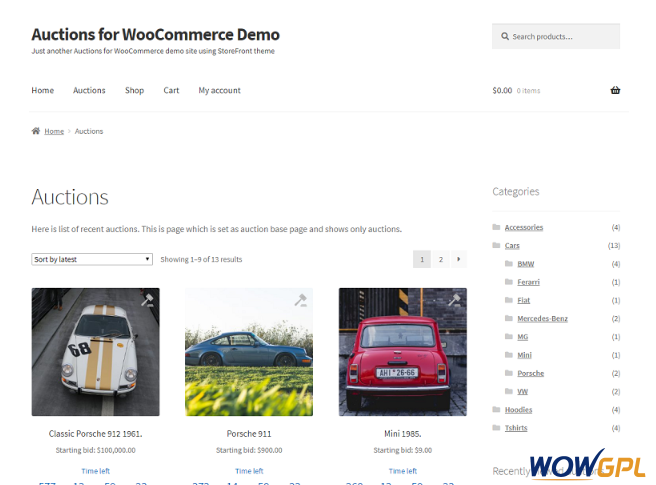
Task: Open the VW category link
Action: coord(523,392)
